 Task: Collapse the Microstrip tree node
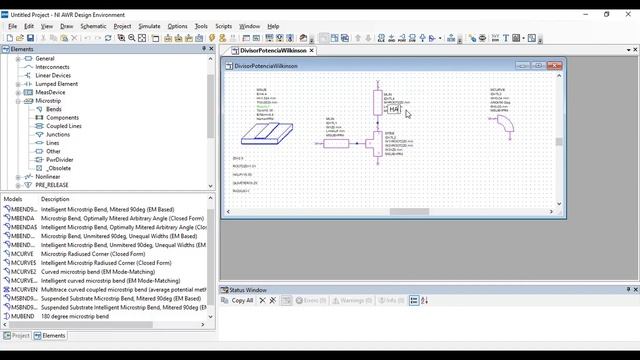(x=18, y=101)
